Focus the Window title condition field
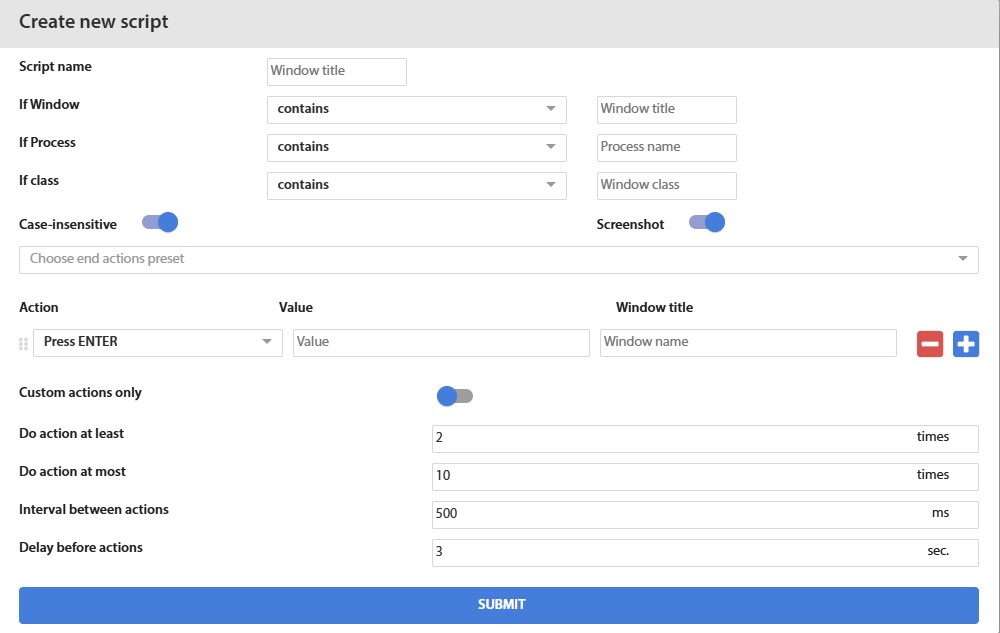The image size is (1000, 633). 666,109
